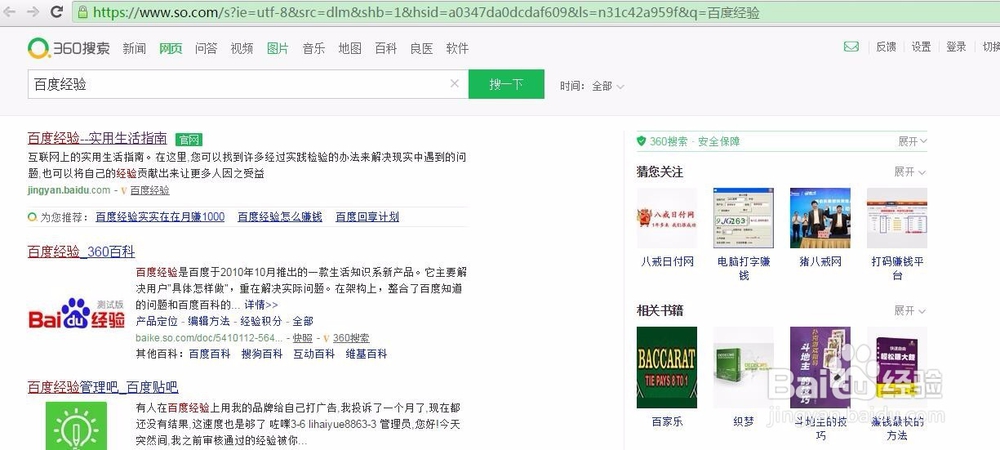Expand the 相关书籍 section
The width and height of the screenshot is (1000, 450).
[x=909, y=311]
